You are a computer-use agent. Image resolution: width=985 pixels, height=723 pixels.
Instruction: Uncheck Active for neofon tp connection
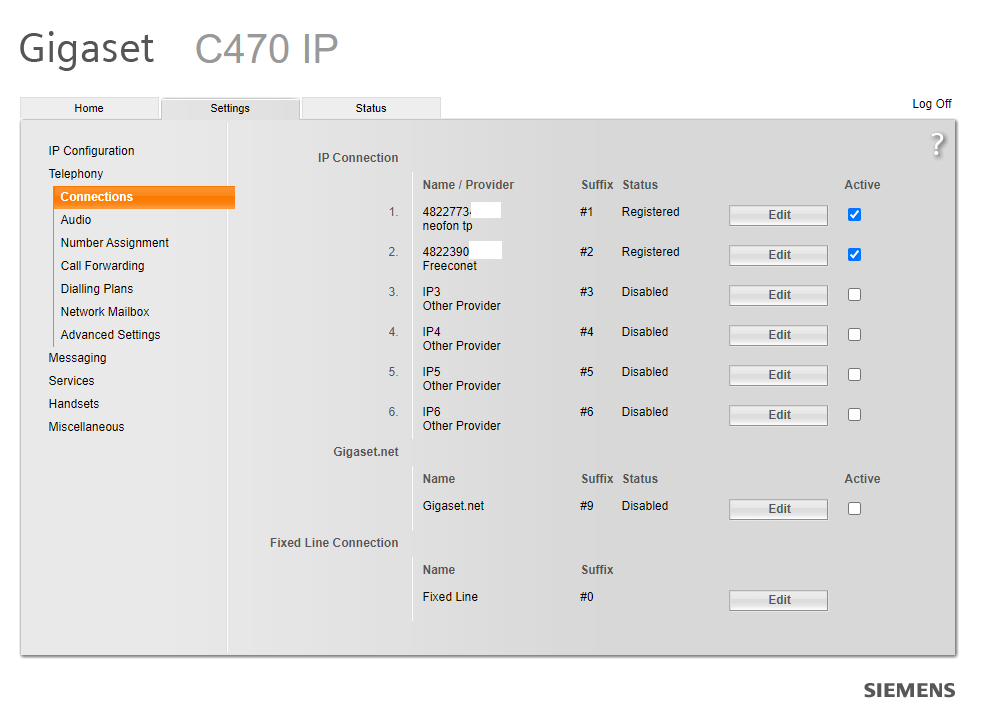[x=854, y=215]
